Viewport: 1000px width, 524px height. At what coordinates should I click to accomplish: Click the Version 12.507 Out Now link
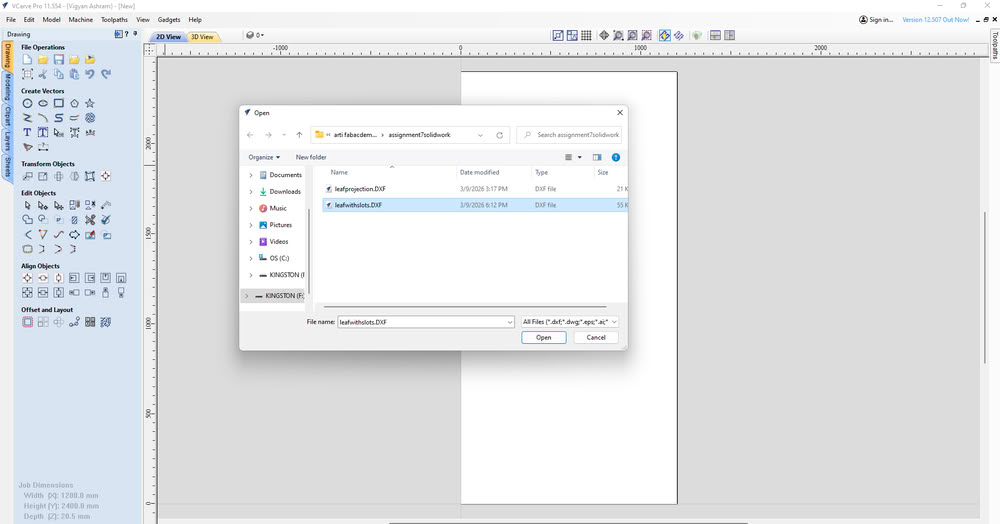pyautogui.click(x=936, y=20)
